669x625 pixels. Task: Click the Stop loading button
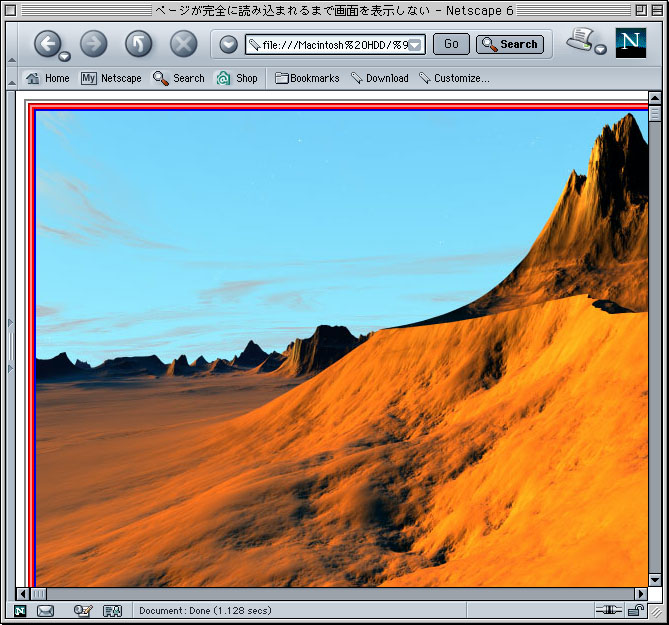[183, 44]
